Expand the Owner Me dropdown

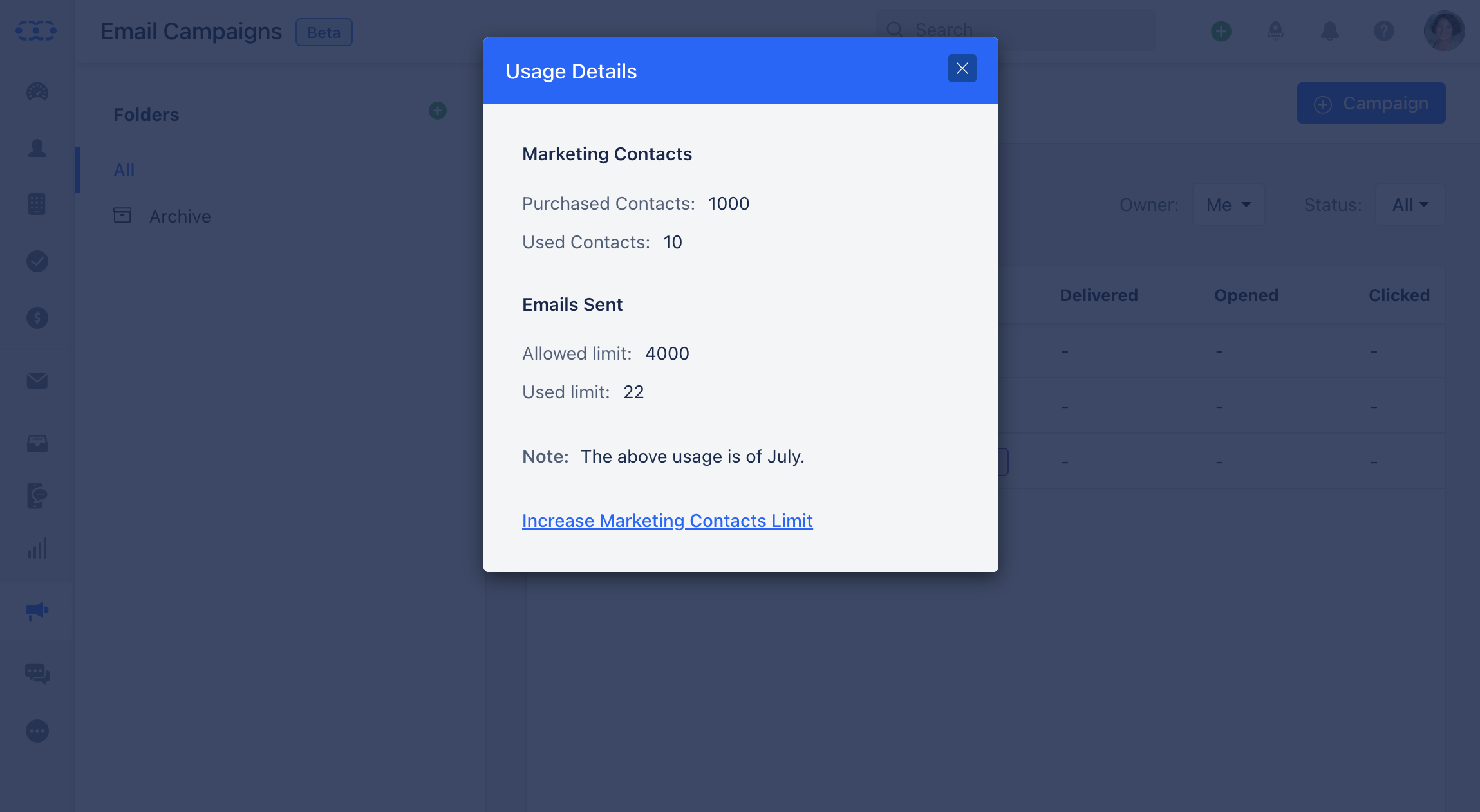[1229, 205]
